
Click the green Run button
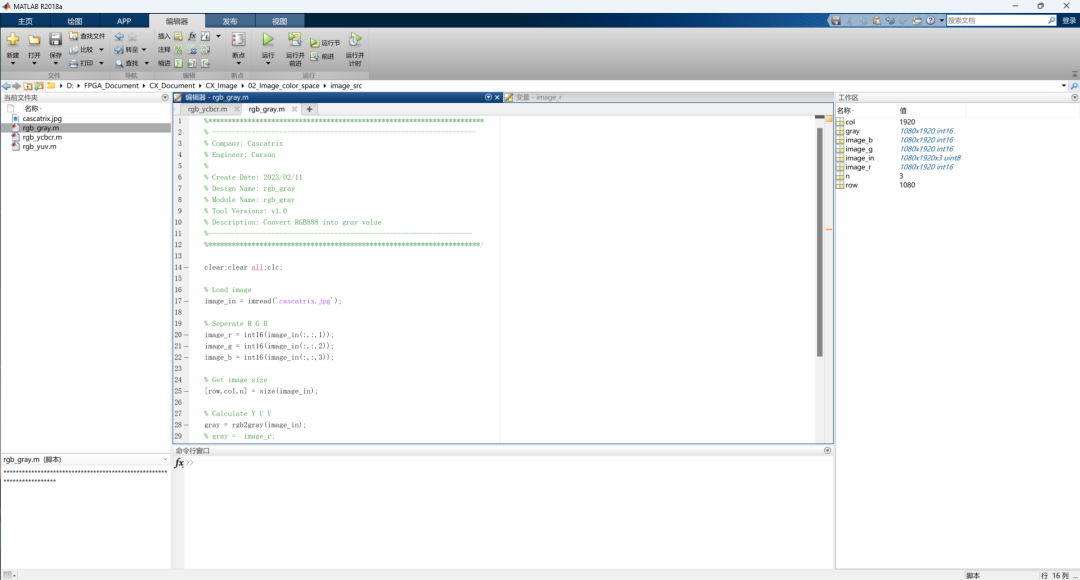(267, 39)
